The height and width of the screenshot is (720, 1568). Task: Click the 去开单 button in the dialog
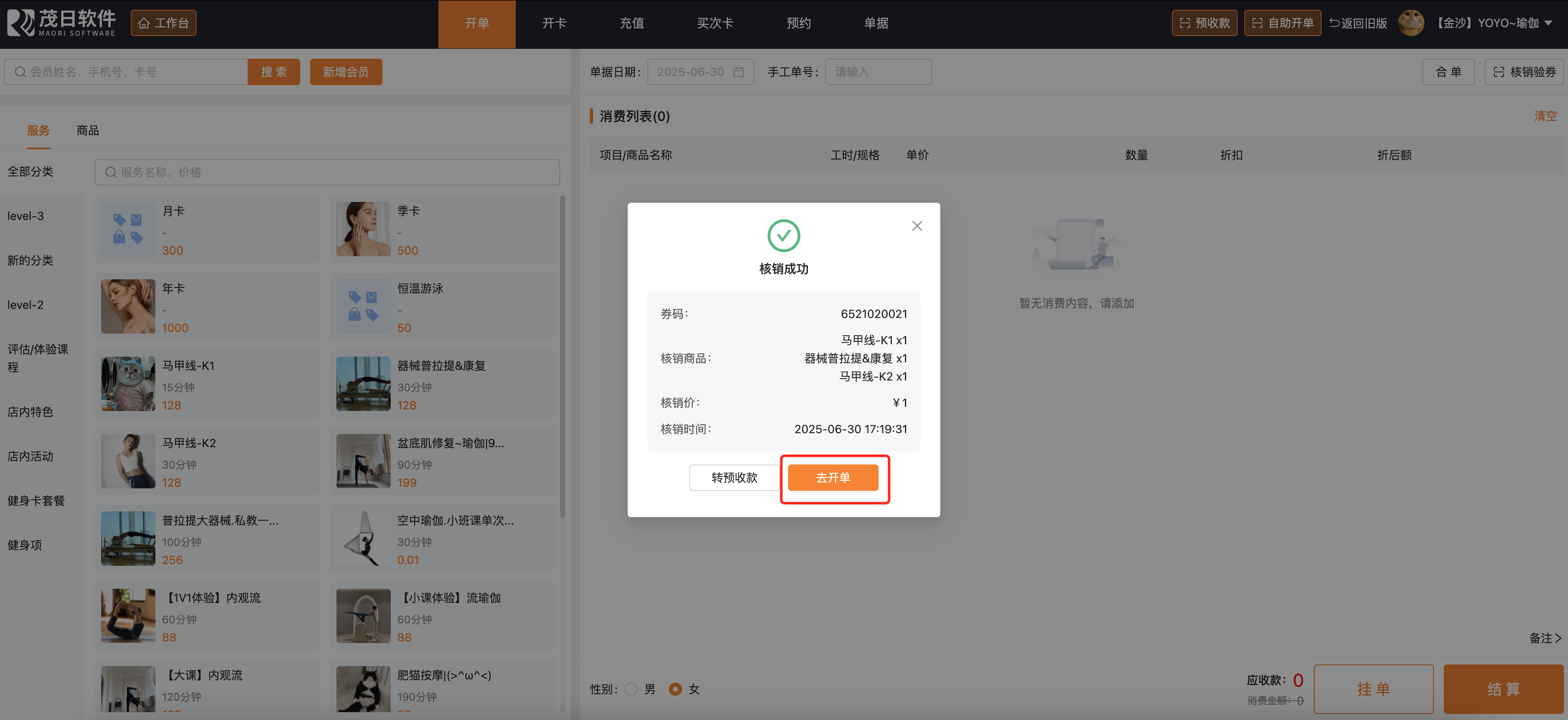coord(833,477)
